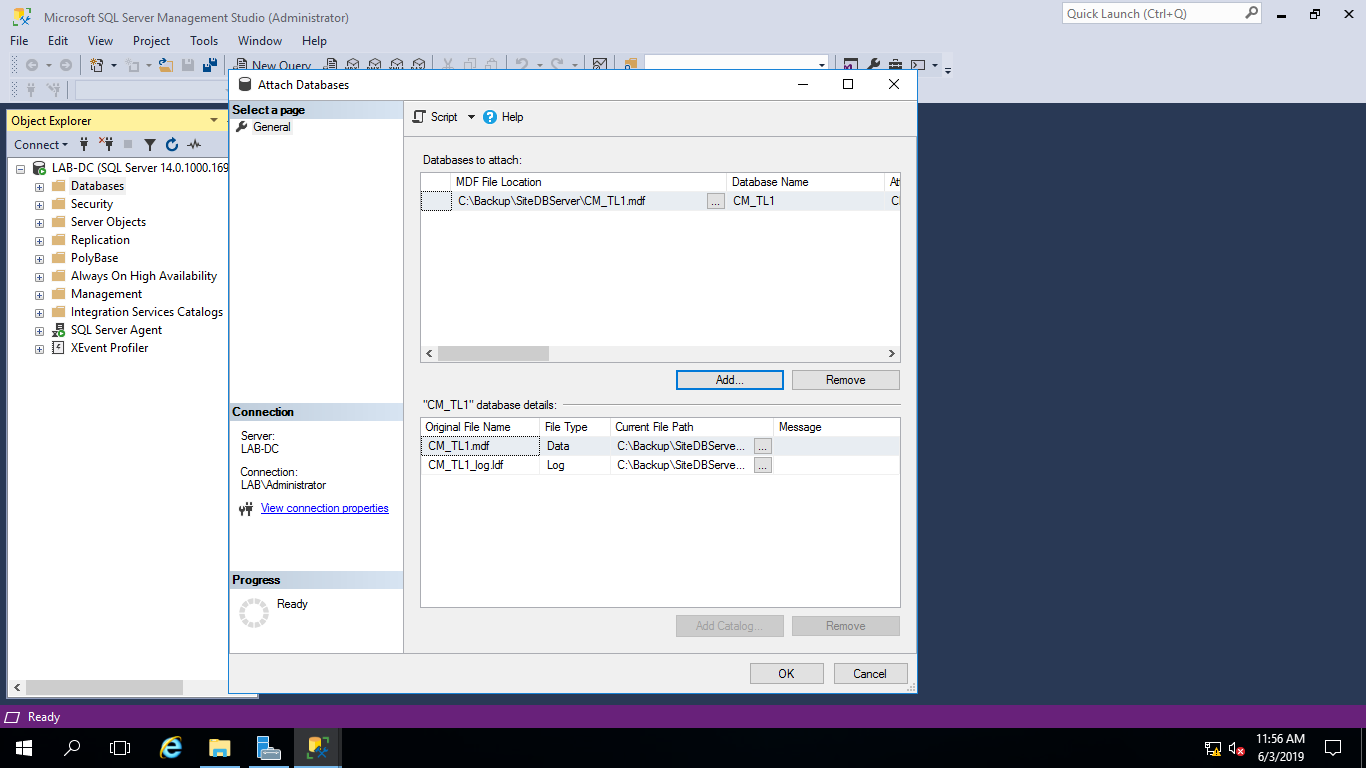
Task: Click the Task View taskbar icon
Action: [120, 747]
